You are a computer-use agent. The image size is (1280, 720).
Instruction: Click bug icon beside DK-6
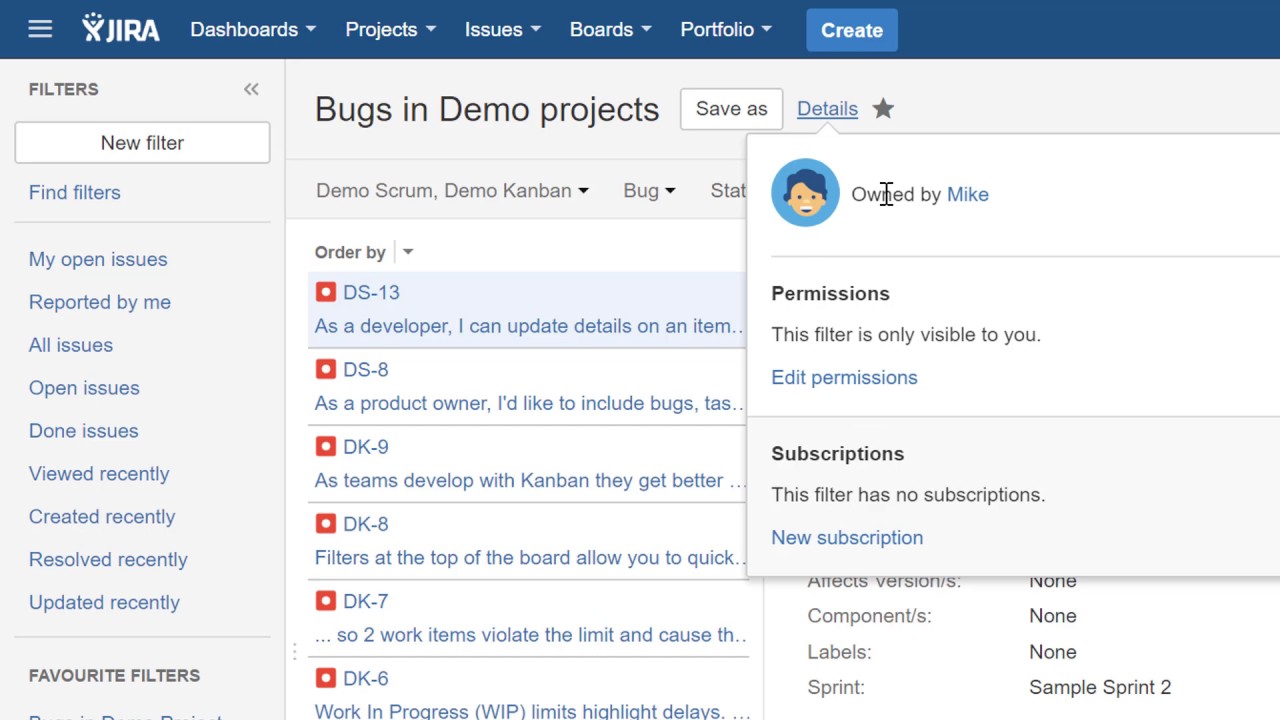[325, 678]
